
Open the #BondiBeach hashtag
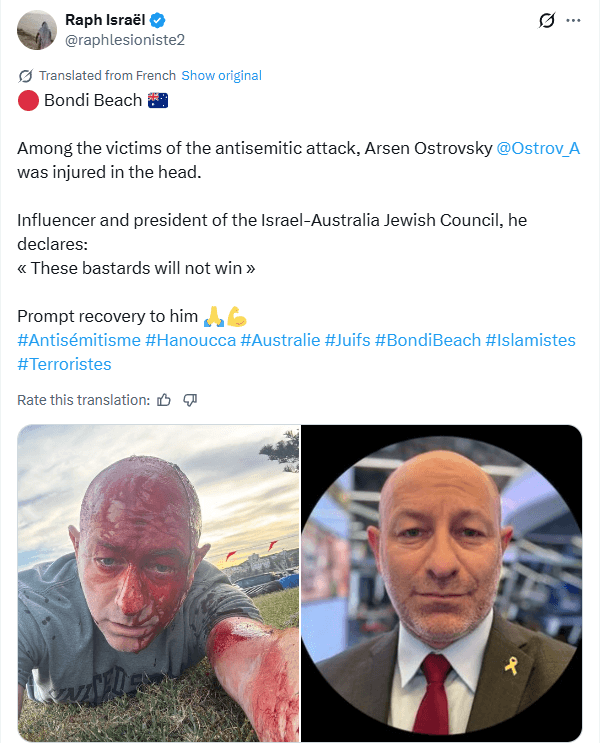click(428, 340)
